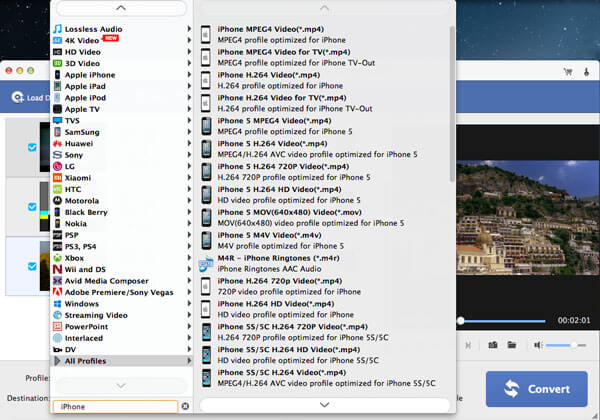Click the Avid Media Composer icon

57,281
